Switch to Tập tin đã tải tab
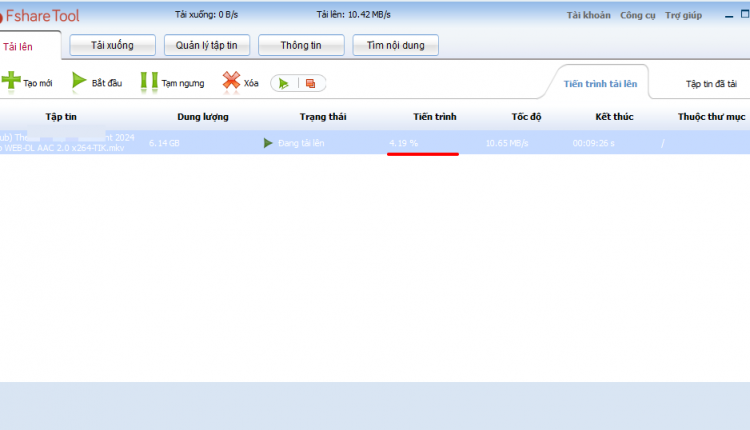Screen dimensions: 750x430 [711, 84]
